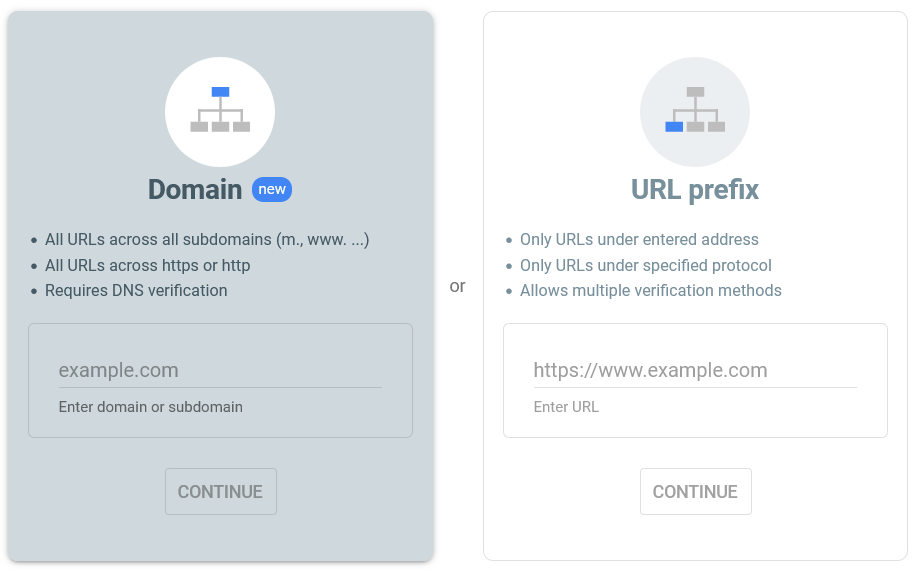Click "Only URLs under specified protocol" bullet

[645, 265]
